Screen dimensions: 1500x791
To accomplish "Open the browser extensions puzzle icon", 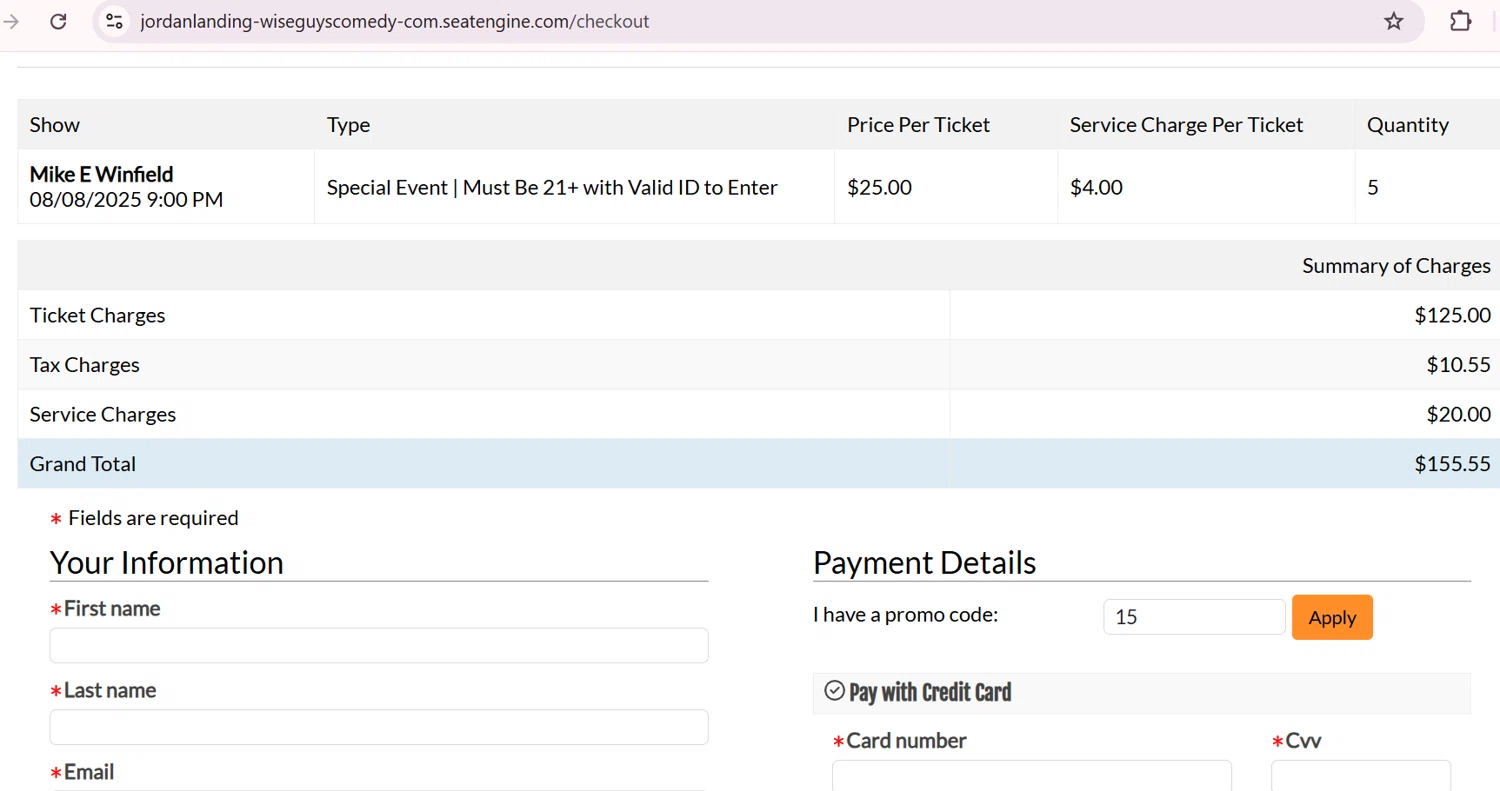I will (x=1461, y=21).
